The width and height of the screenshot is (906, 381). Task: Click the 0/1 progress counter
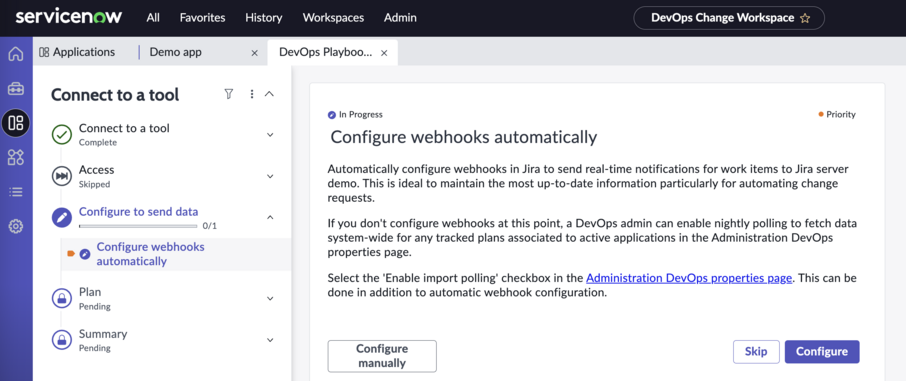210,226
